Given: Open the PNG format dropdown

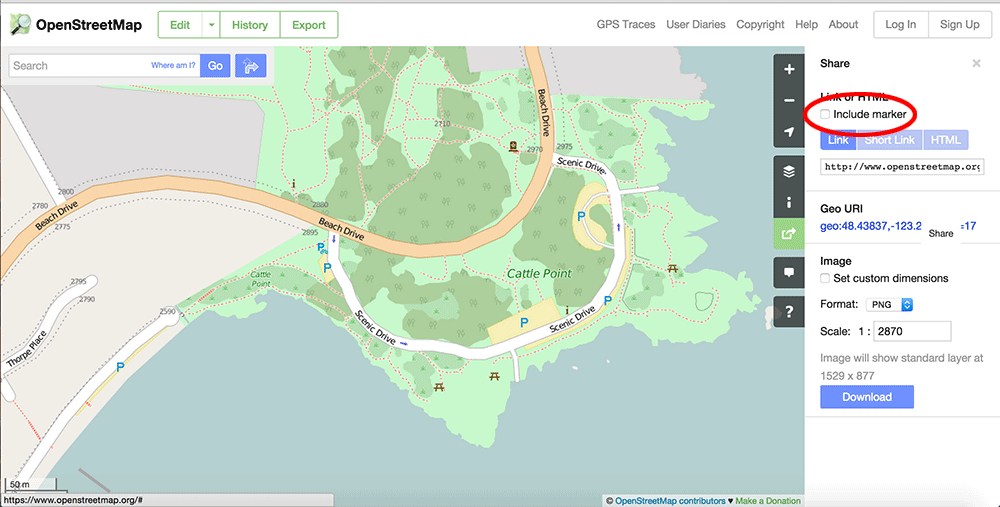Looking at the screenshot, I should (x=890, y=305).
